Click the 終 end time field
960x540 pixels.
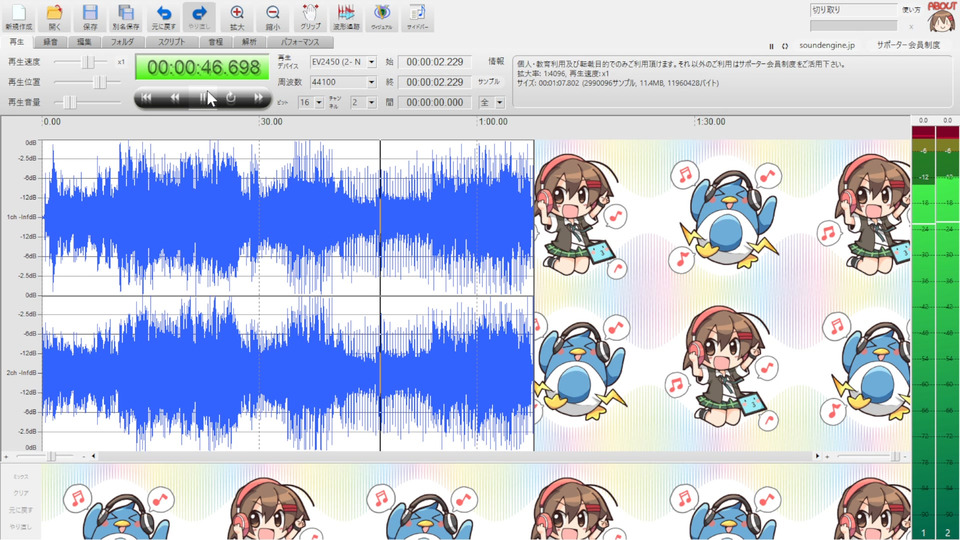point(435,82)
